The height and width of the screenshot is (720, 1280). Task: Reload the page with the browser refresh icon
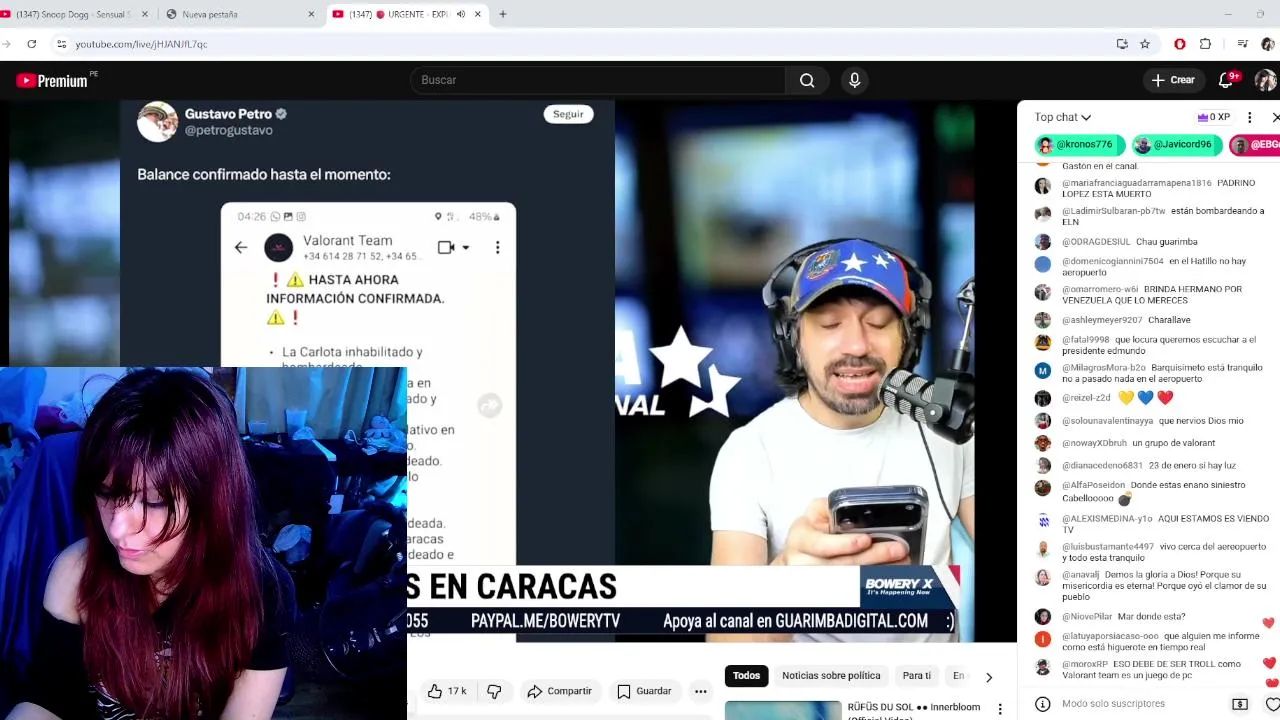(x=32, y=44)
